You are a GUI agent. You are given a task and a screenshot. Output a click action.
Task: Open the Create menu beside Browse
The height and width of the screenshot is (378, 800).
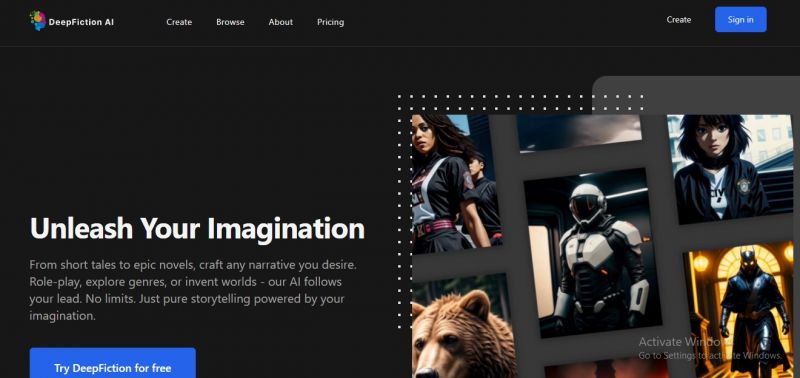tap(179, 22)
